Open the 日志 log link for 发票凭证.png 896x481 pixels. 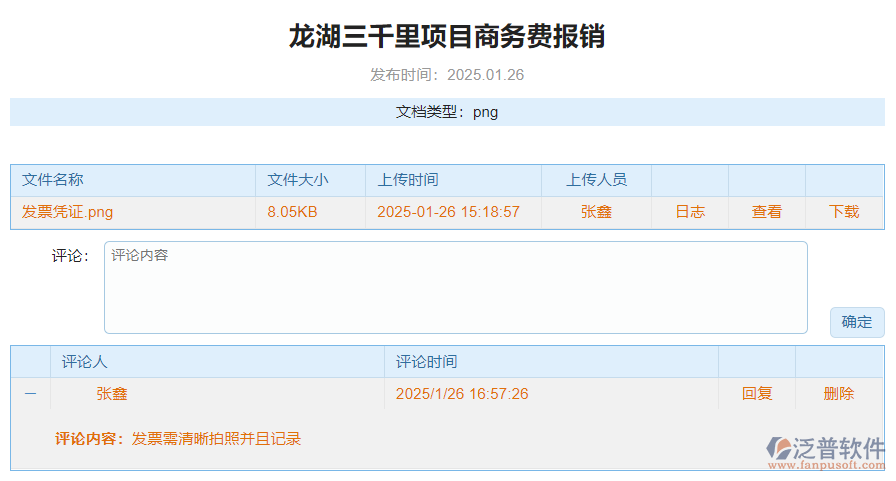(x=690, y=212)
